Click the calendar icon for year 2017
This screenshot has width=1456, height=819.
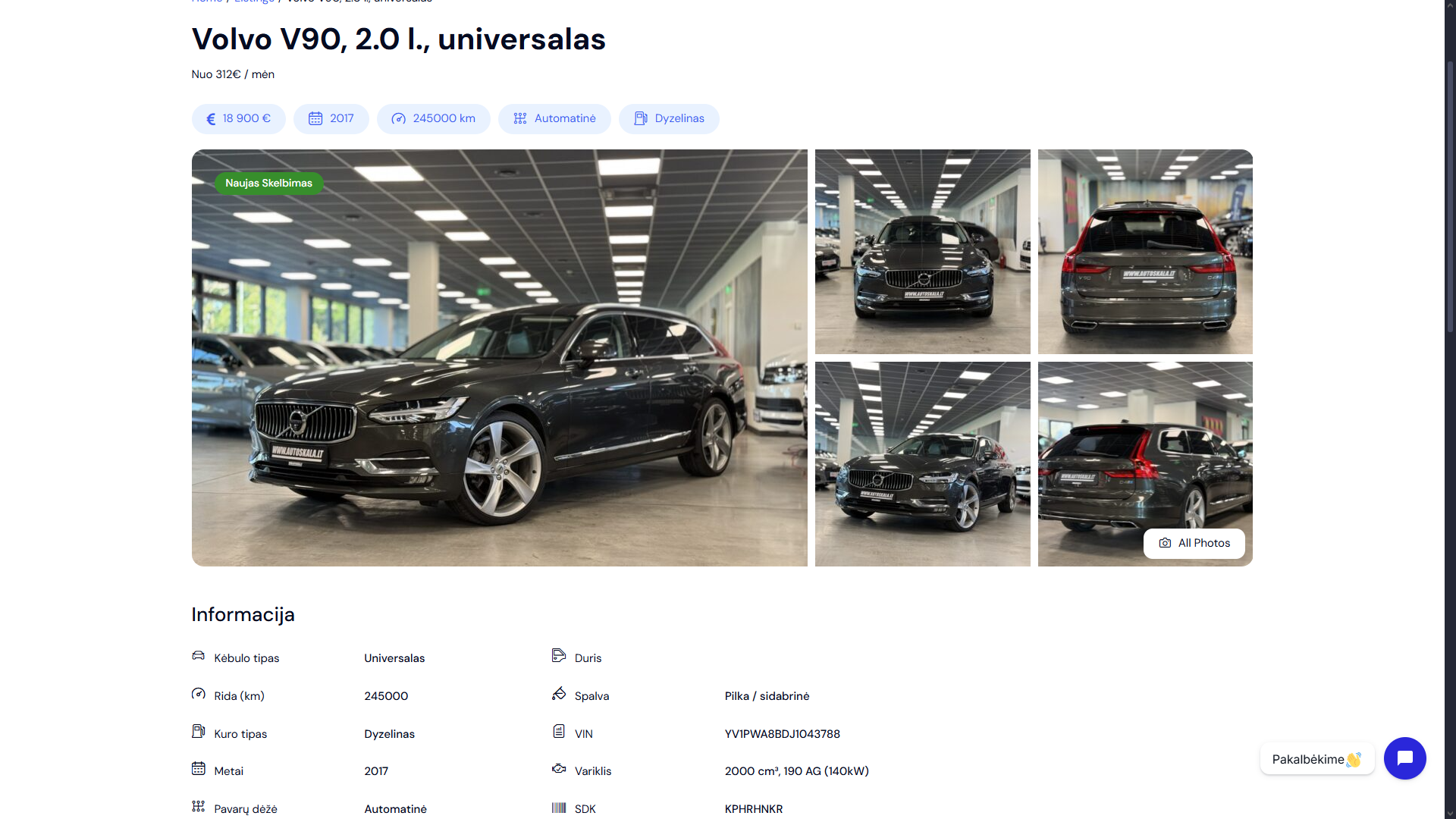[x=315, y=118]
